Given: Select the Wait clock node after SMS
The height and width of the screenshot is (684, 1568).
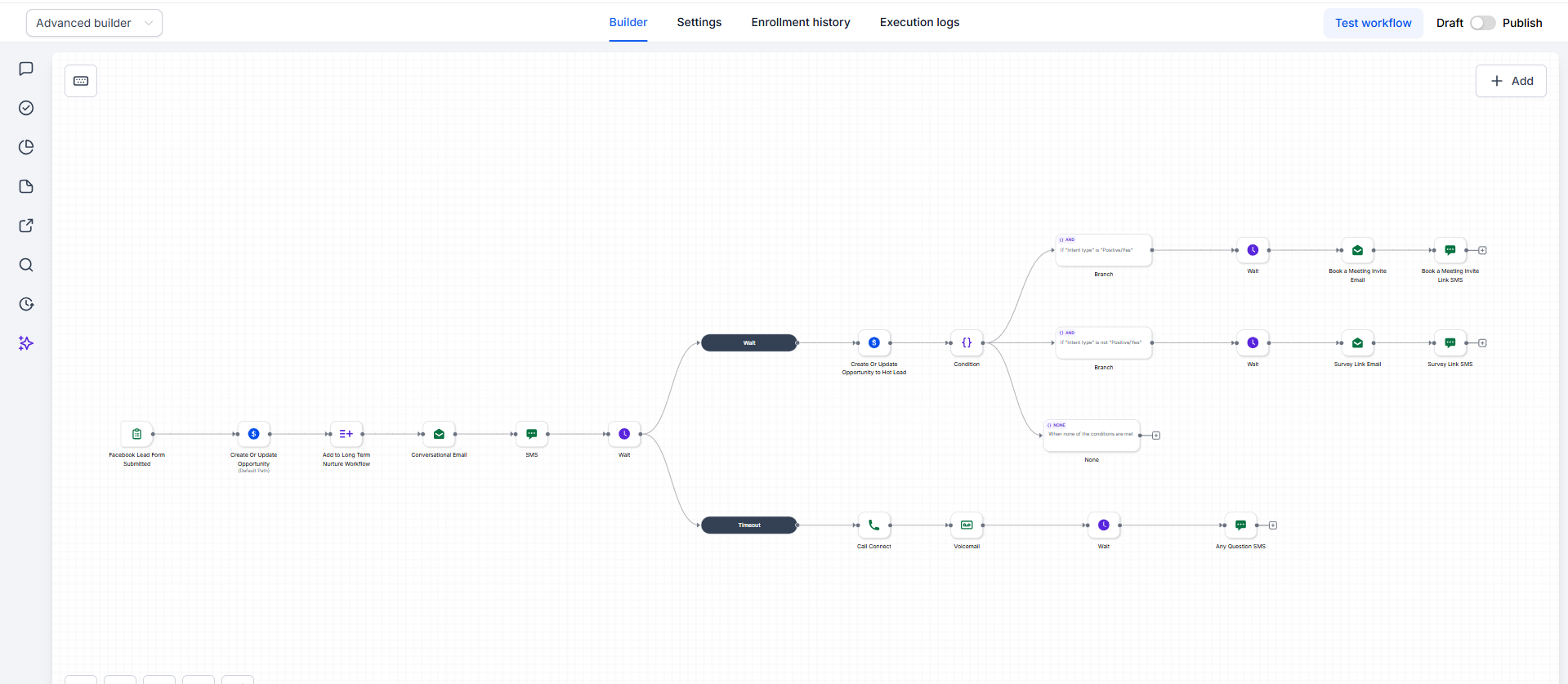Looking at the screenshot, I should point(624,434).
